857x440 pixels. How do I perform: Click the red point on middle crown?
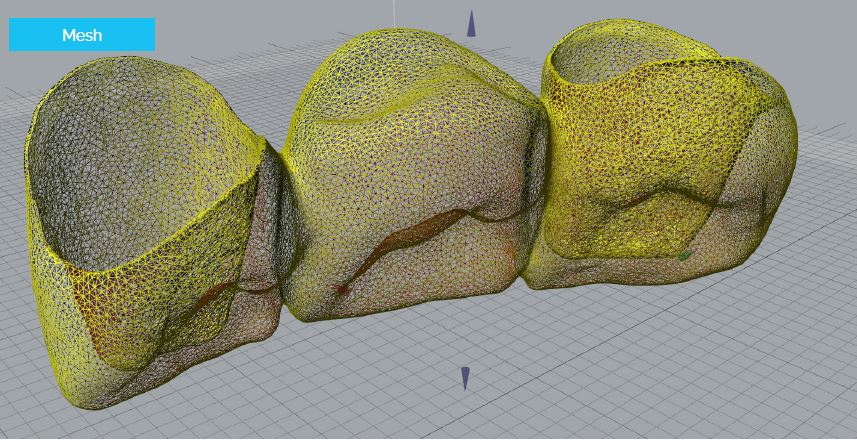click(341, 289)
